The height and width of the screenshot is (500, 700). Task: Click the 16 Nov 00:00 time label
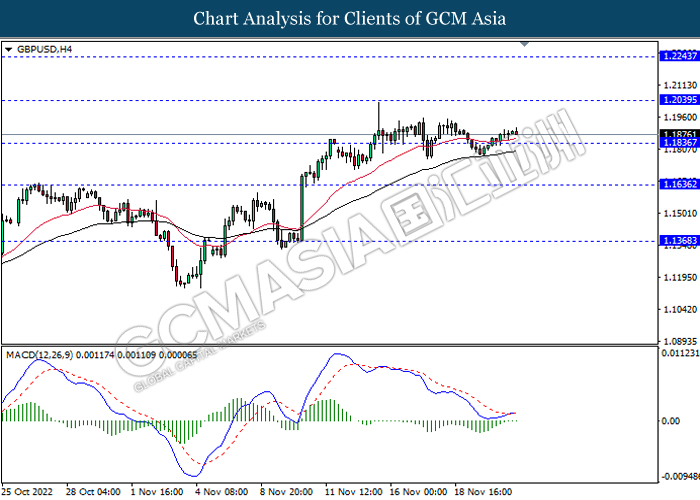(418, 492)
